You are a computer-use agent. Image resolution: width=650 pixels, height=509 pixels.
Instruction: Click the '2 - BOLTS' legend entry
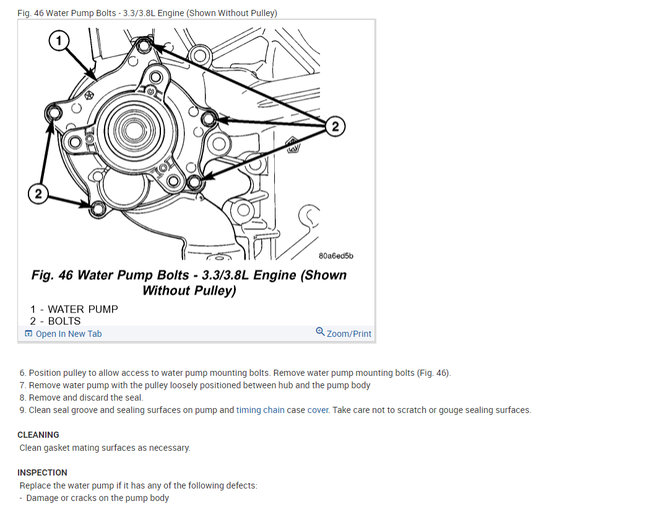point(55,321)
